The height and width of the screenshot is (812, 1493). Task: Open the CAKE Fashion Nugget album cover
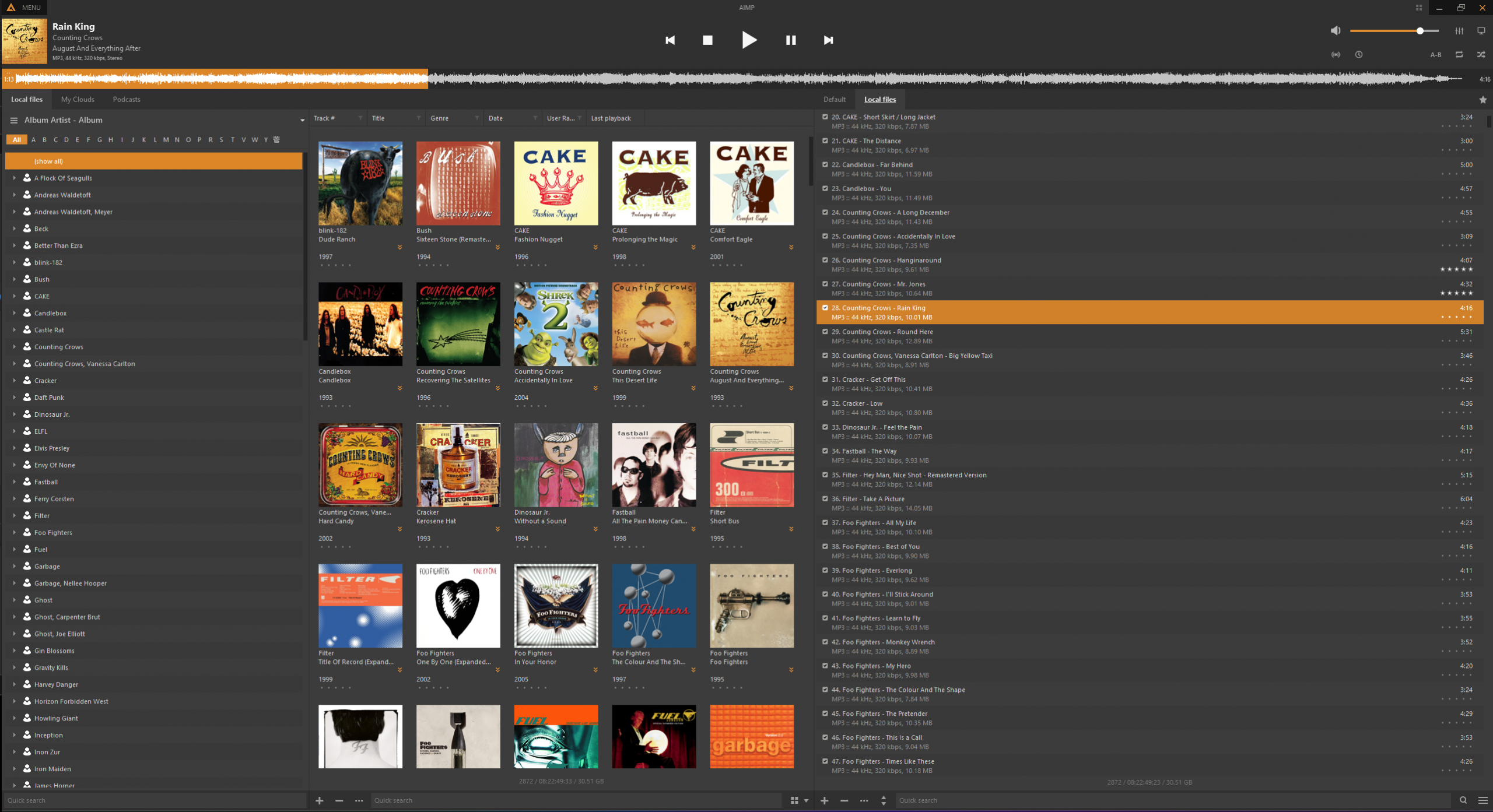556,183
